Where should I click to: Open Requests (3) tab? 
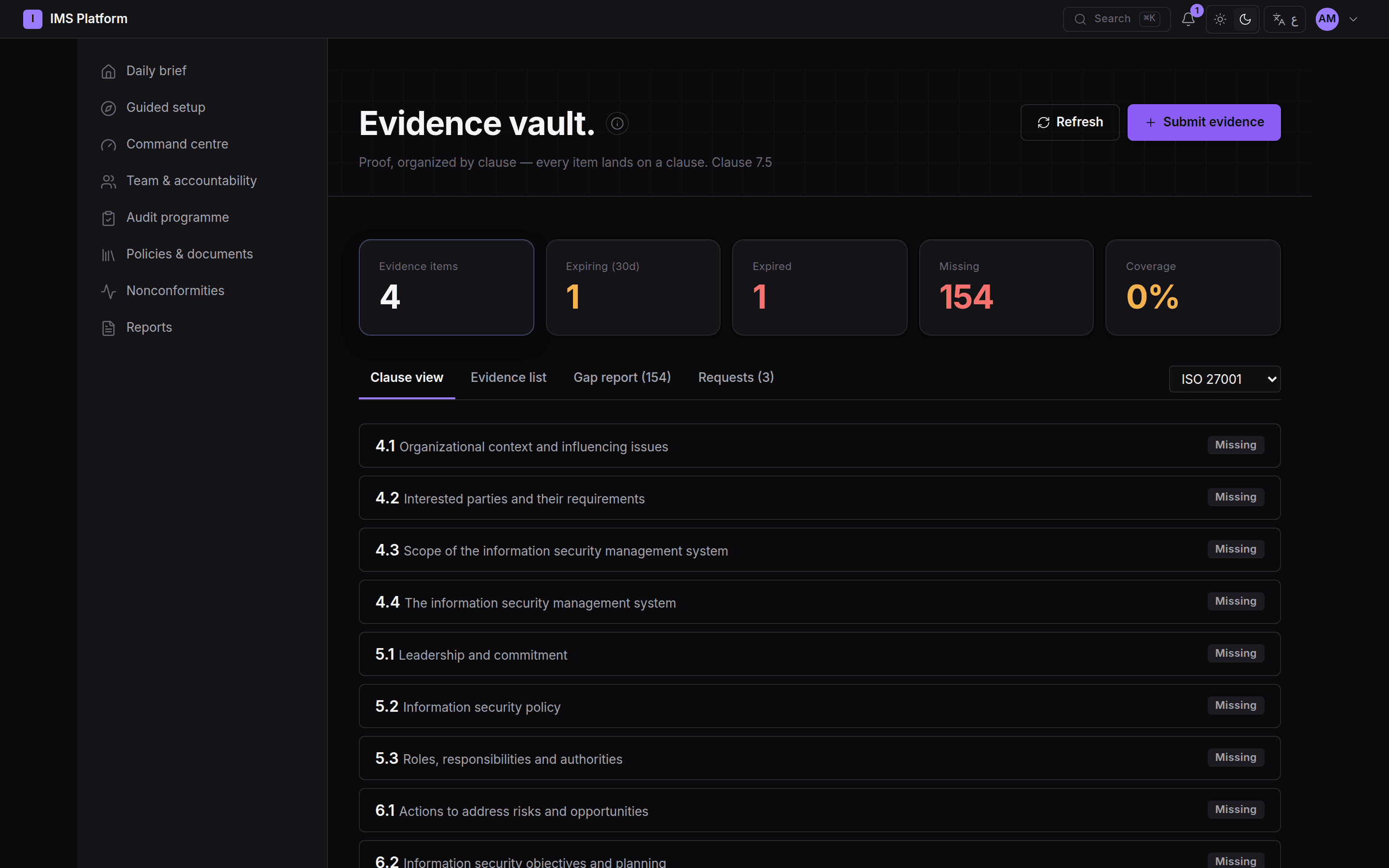click(x=736, y=378)
